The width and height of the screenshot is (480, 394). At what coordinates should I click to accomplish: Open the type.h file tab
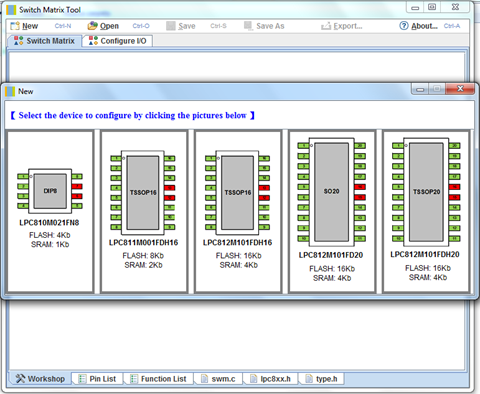click(321, 379)
